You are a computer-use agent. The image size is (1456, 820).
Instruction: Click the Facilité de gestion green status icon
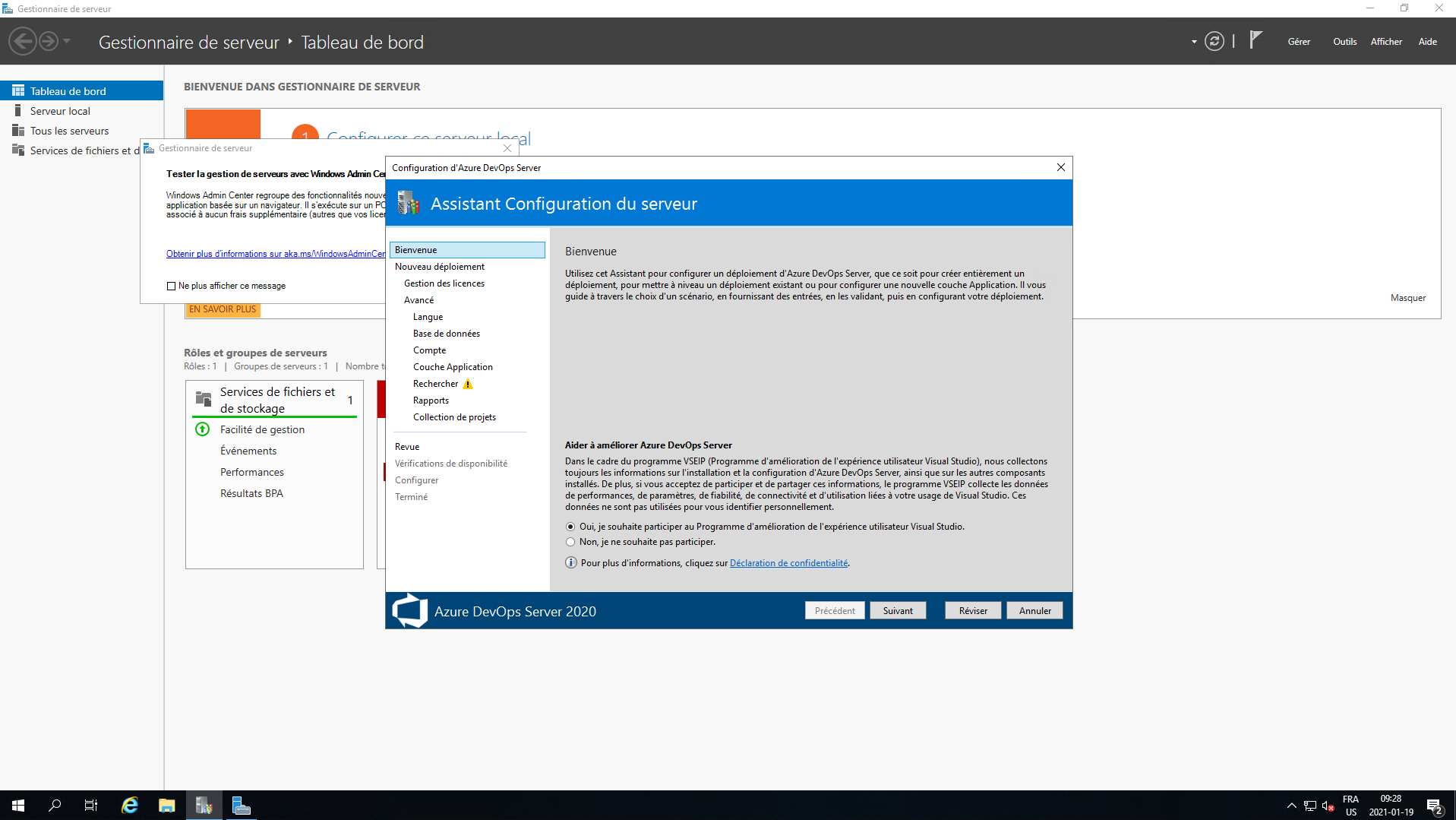tap(203, 429)
